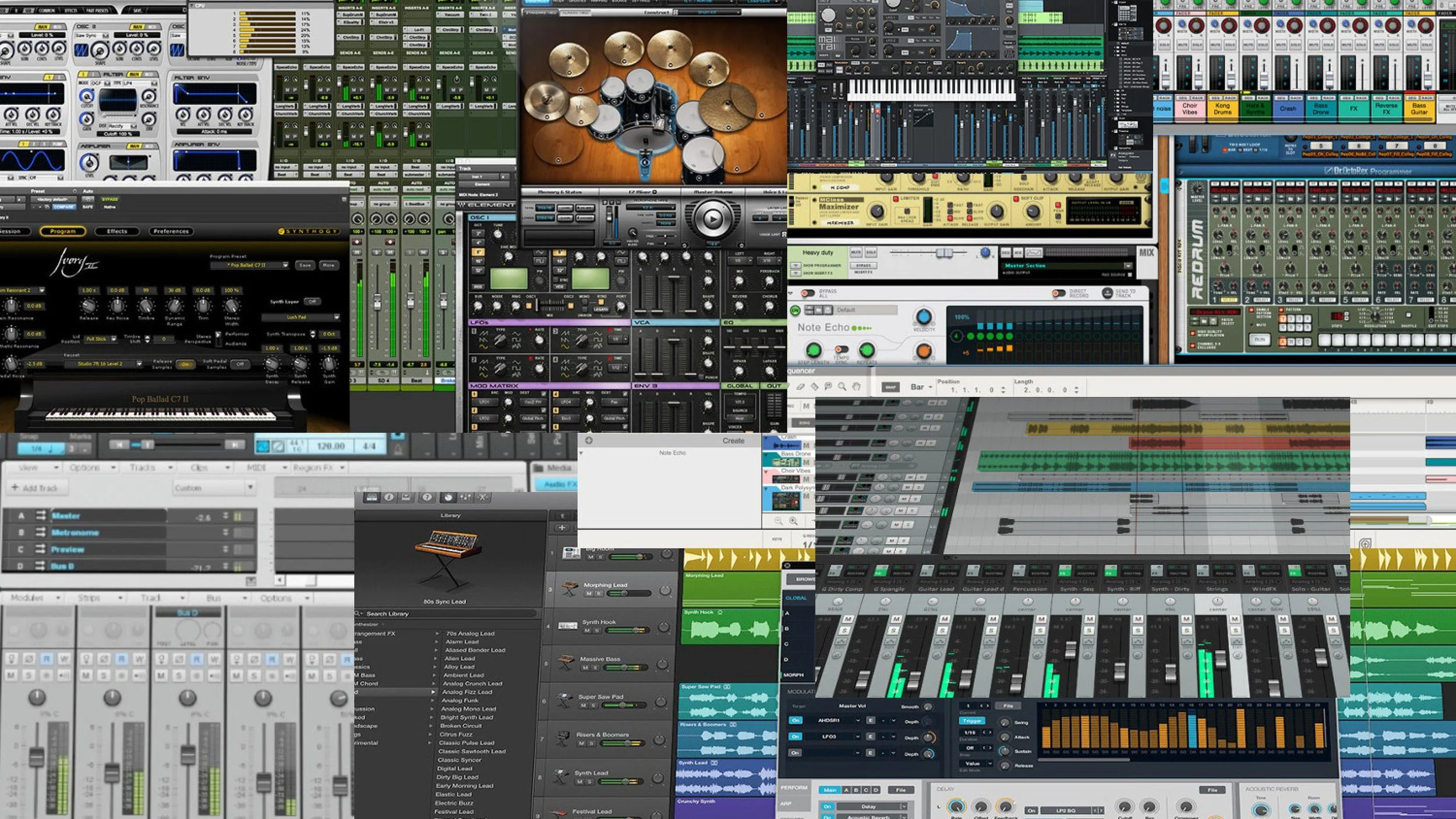The height and width of the screenshot is (819, 1456).
Task: Open the help question-mark icon in GarageBand's toolbar
Action: (427, 497)
